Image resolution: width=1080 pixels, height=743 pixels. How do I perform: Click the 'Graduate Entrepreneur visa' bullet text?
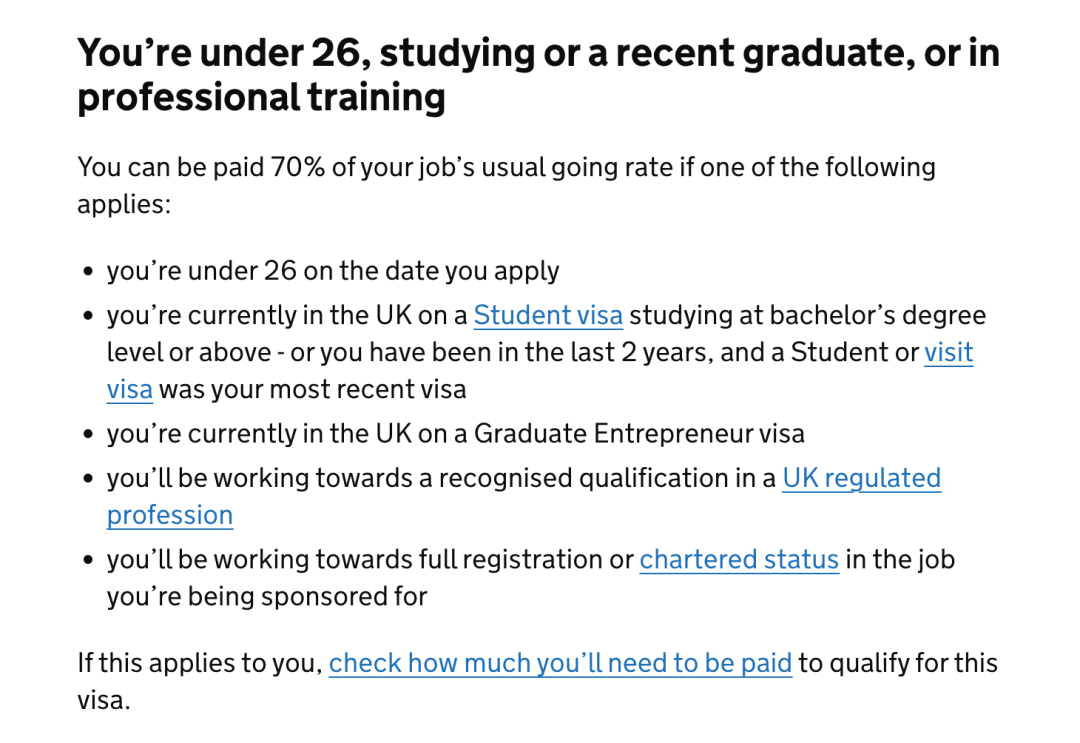[639, 434]
